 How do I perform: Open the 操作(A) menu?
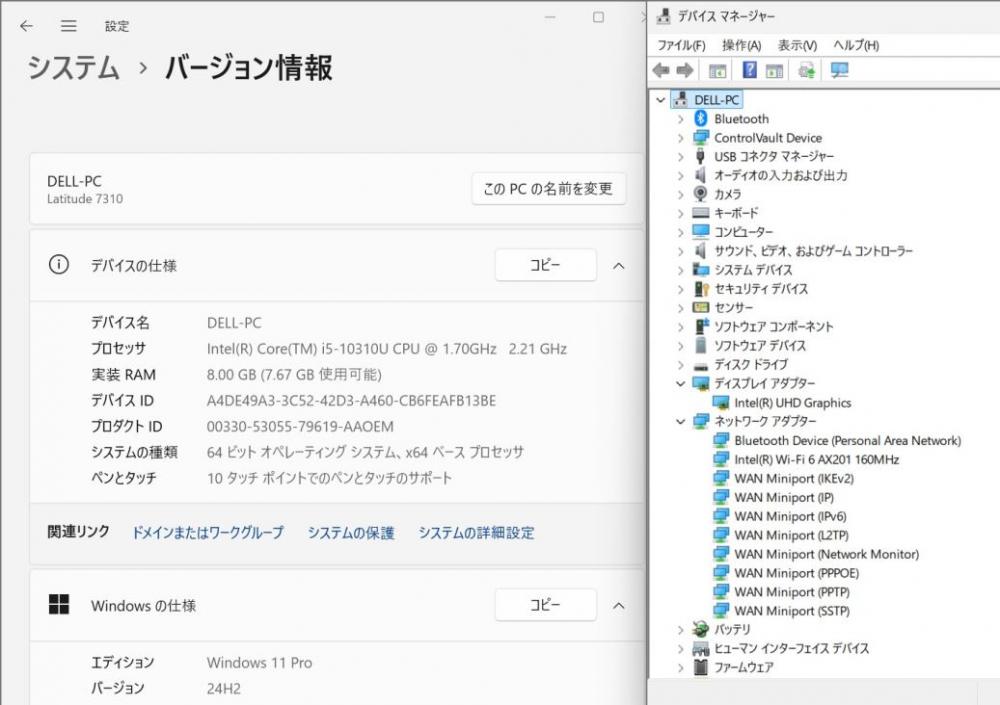point(741,45)
